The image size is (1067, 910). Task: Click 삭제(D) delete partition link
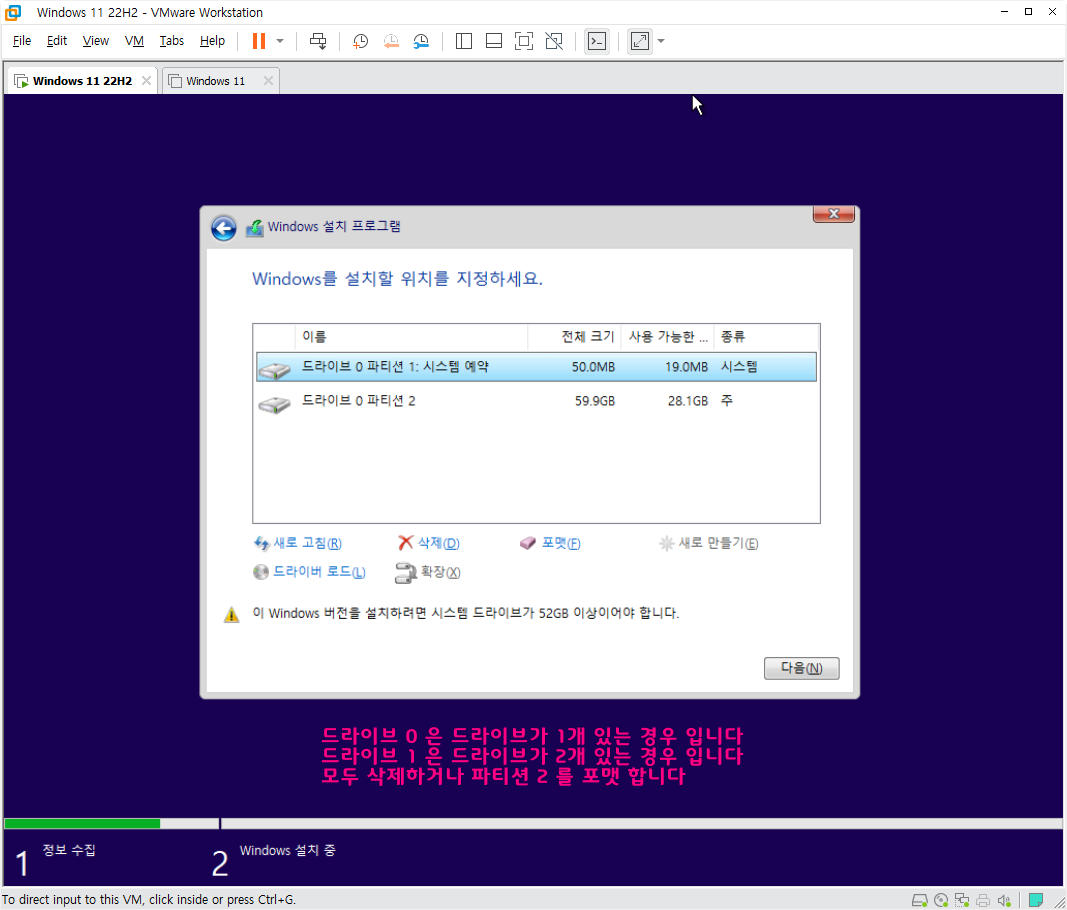click(x=429, y=543)
